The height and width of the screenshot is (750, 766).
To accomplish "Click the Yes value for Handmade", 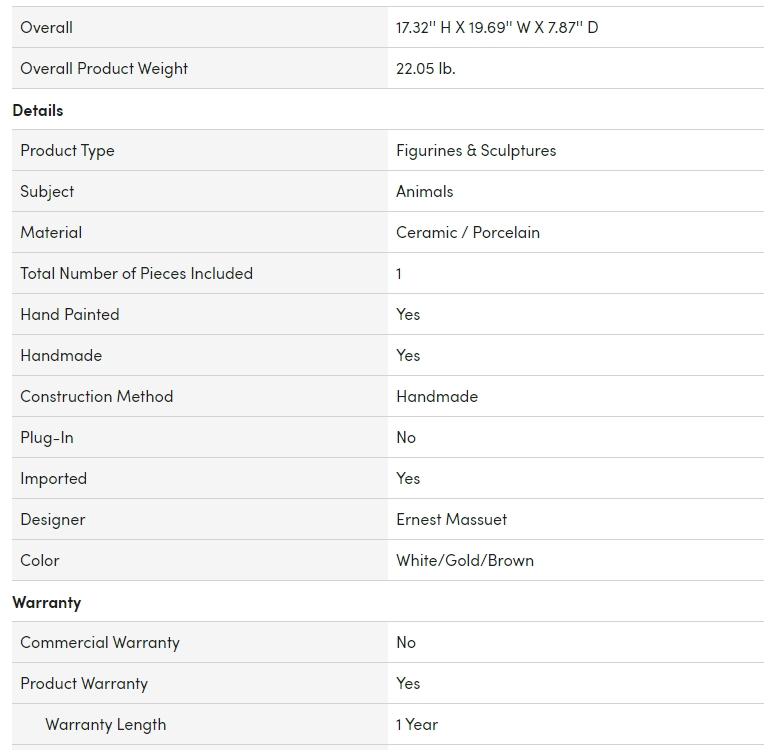I will click(408, 356).
